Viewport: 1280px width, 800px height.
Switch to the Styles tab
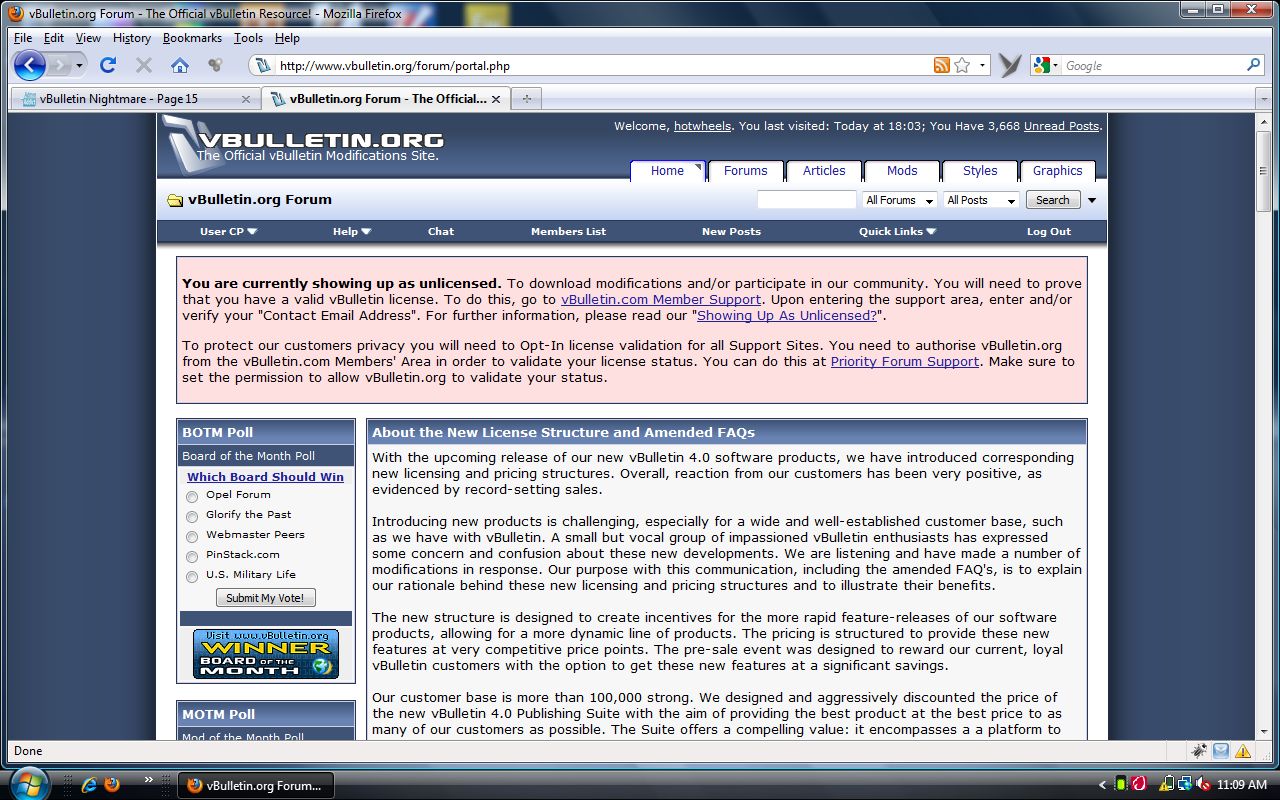[980, 171]
